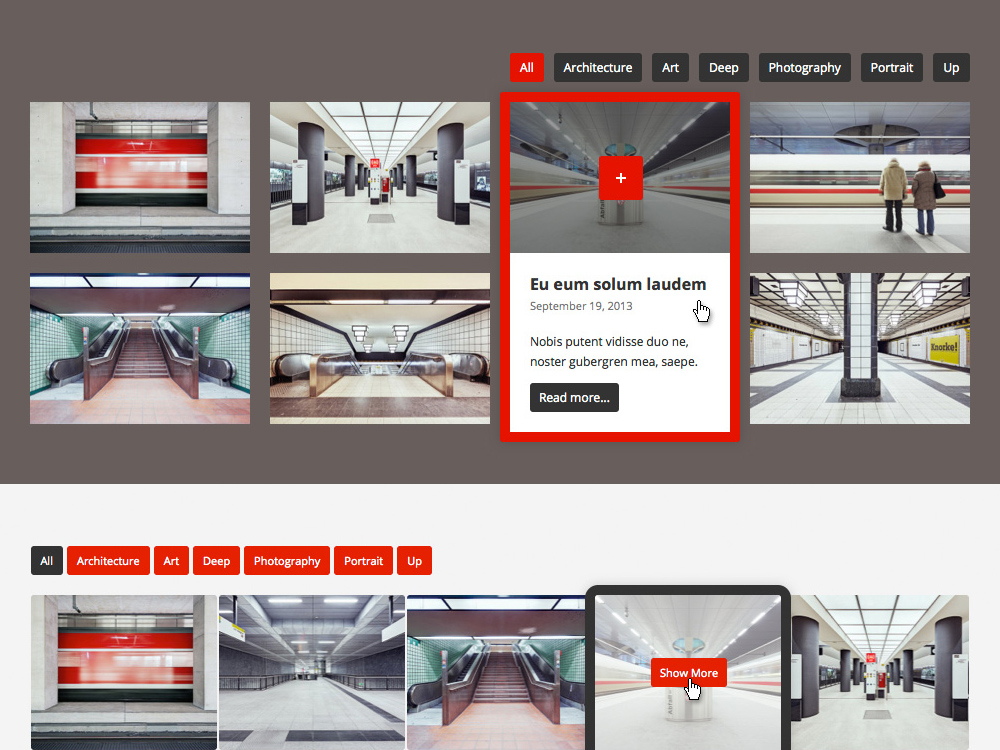
Task: Open the white-tiled escalator hall thumbnail
Action: (379, 348)
